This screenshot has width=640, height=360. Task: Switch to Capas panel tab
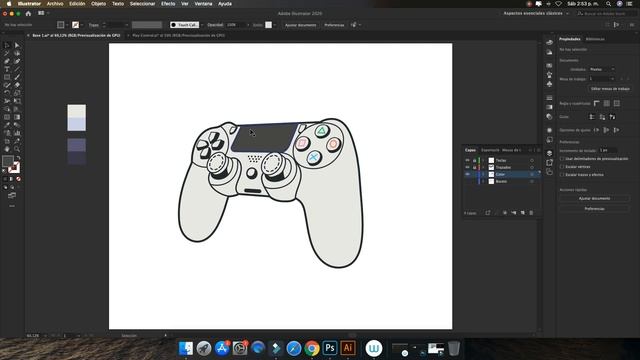(x=470, y=150)
